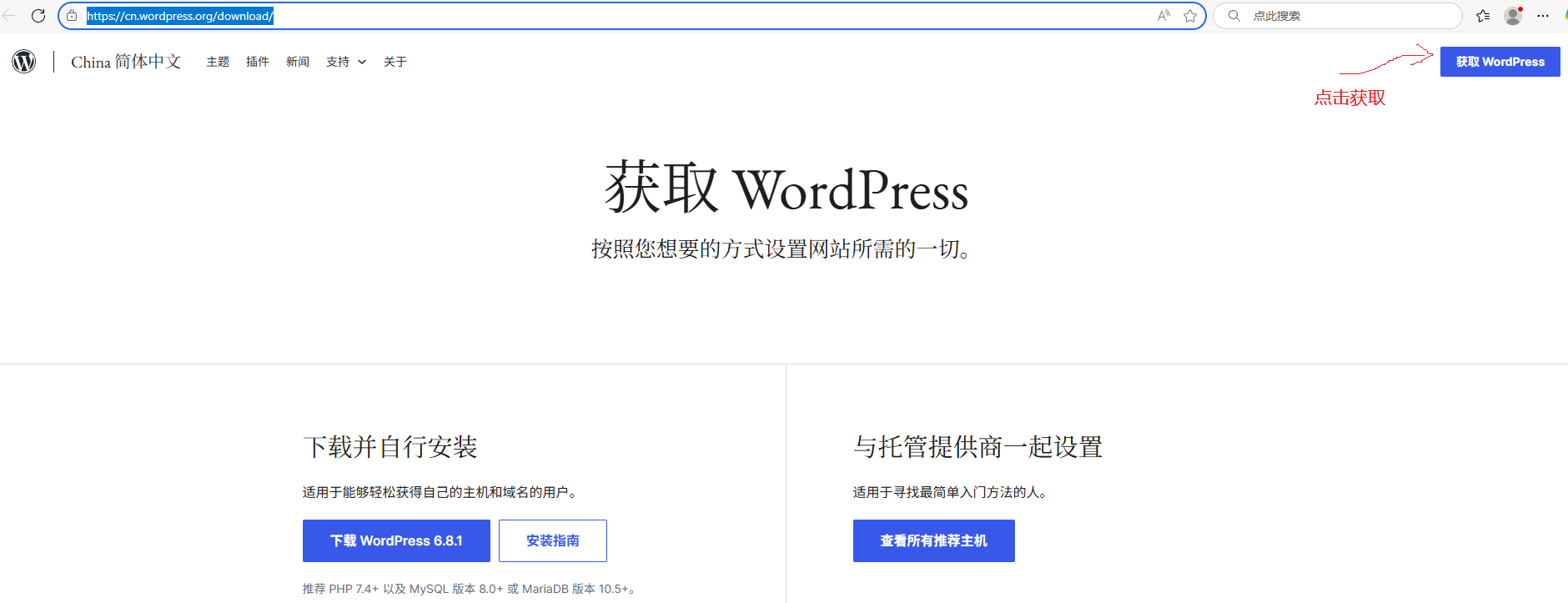Click the WordPress logo icon
This screenshot has height=603, width=1568.
24,62
